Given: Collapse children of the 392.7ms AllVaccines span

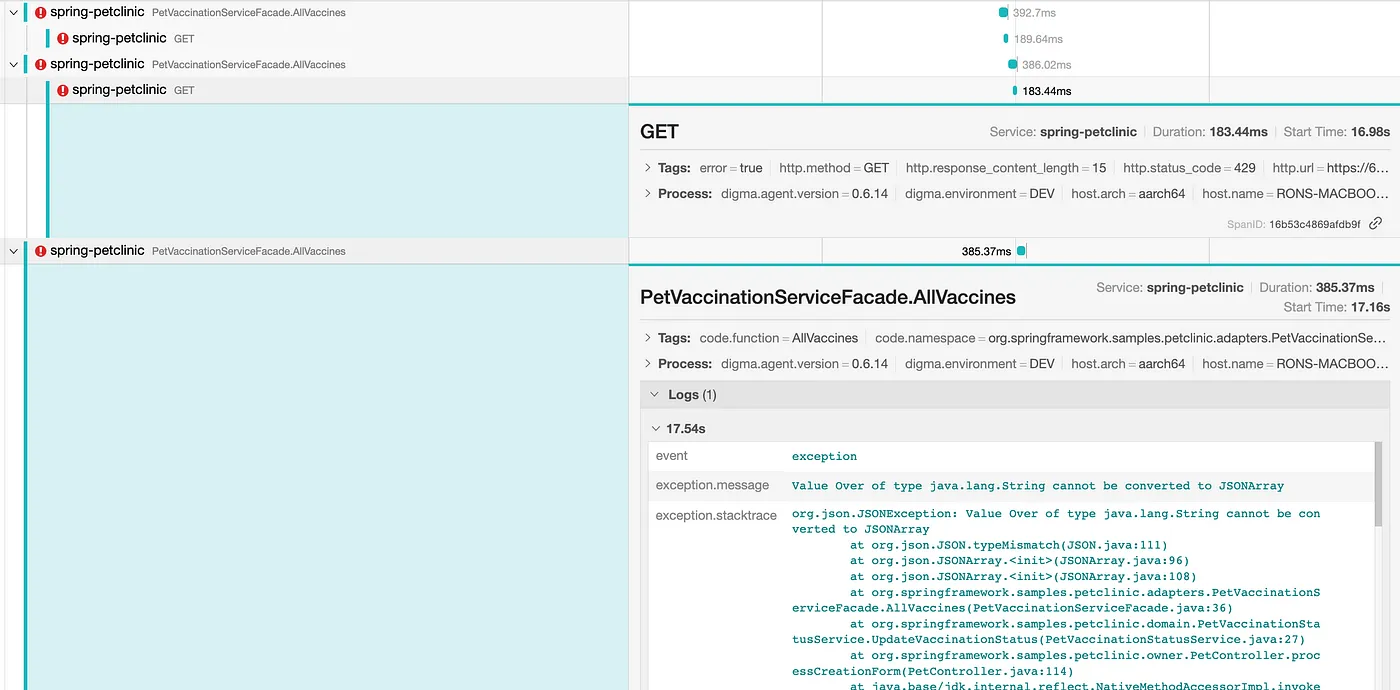Looking at the screenshot, I should (14, 13).
